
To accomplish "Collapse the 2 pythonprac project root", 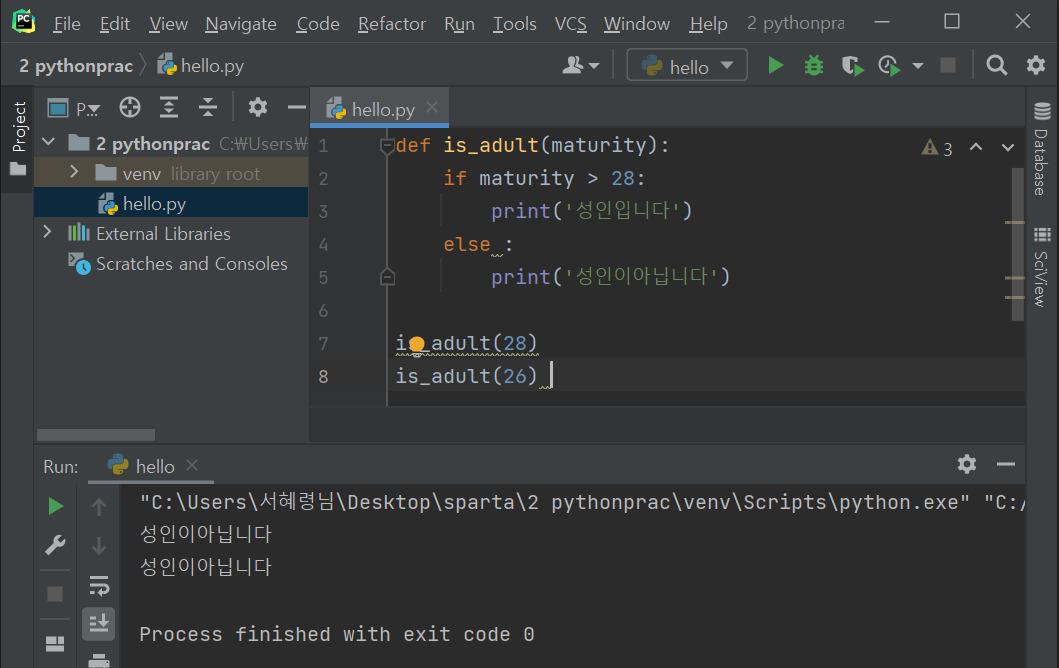I will (x=47, y=142).
